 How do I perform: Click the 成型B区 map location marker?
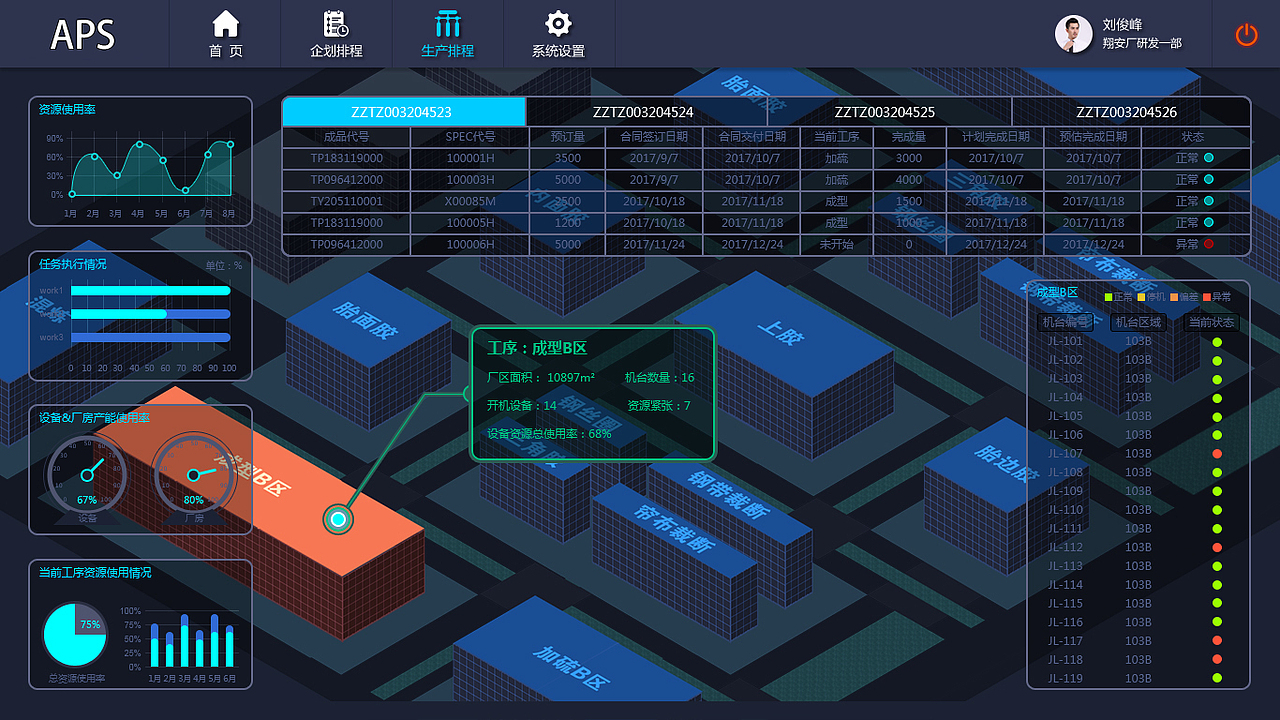click(339, 519)
